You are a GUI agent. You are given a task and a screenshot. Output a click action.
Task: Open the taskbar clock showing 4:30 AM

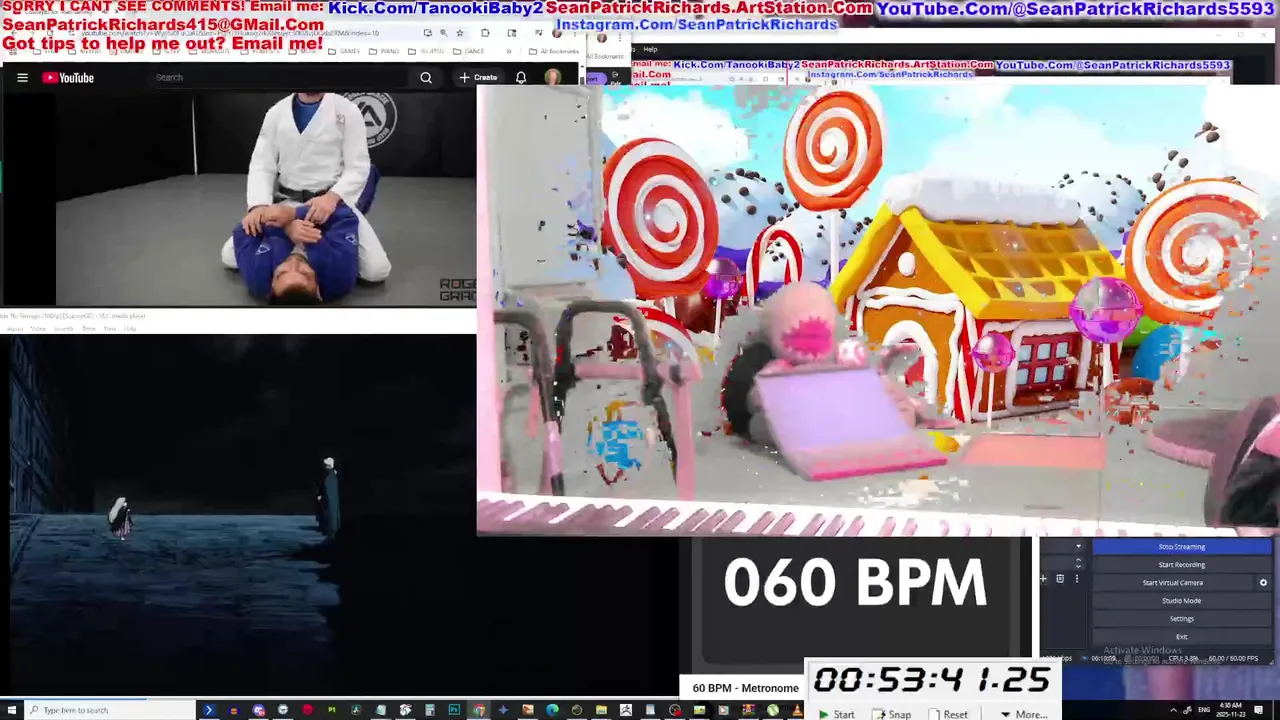[x=1230, y=710]
